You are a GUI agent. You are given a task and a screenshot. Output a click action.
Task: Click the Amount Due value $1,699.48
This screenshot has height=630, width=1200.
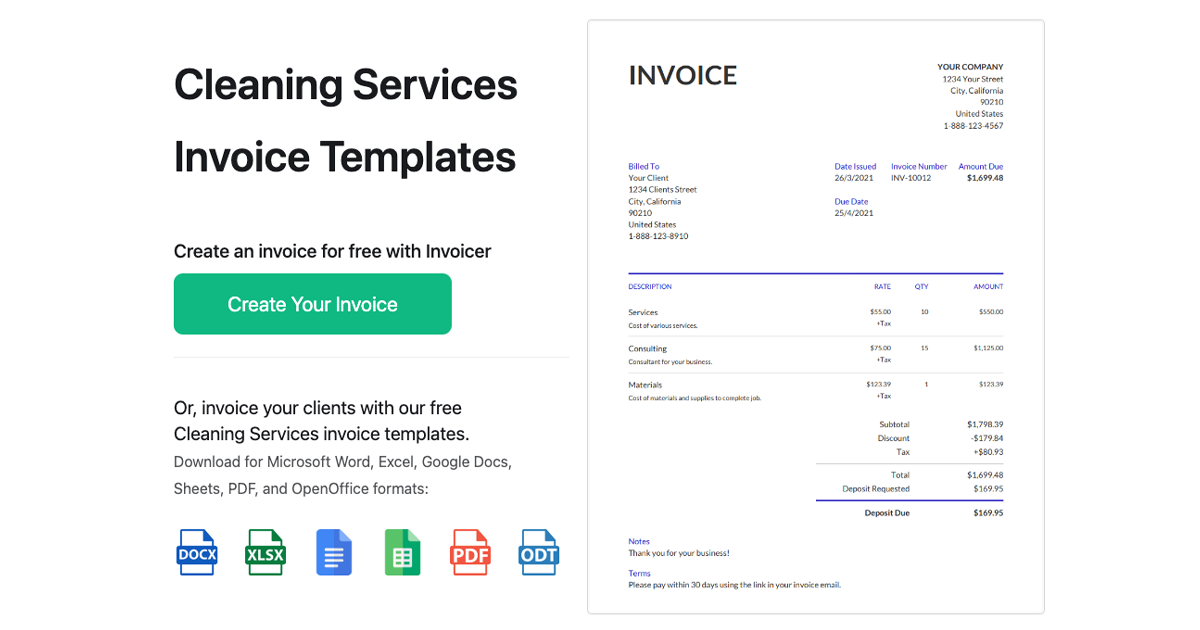[980, 177]
